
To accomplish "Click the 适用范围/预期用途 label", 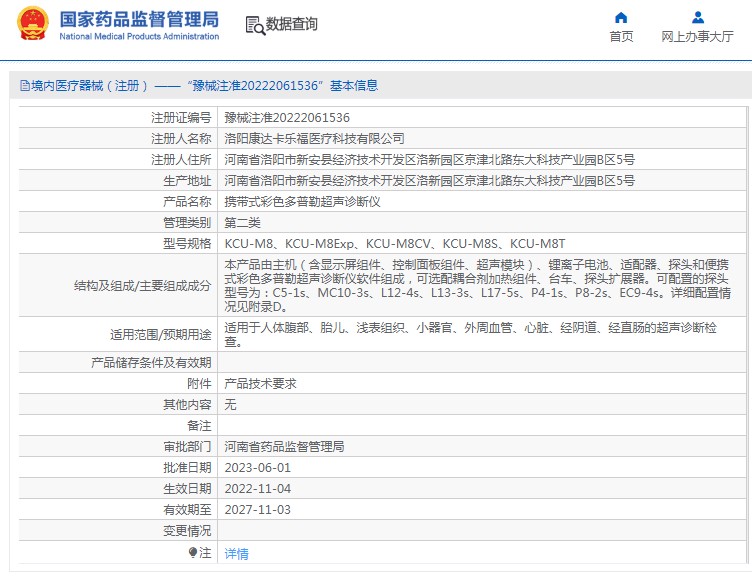I will pos(161,335).
